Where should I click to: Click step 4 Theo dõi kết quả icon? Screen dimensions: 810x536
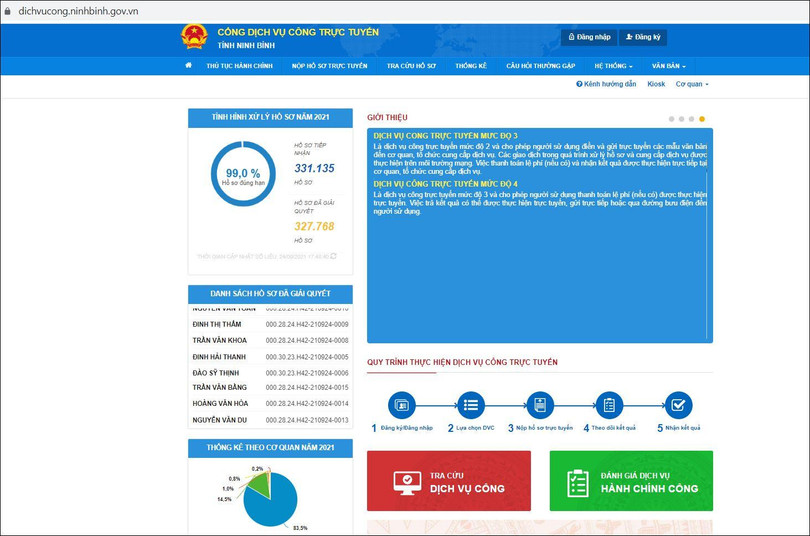point(609,405)
